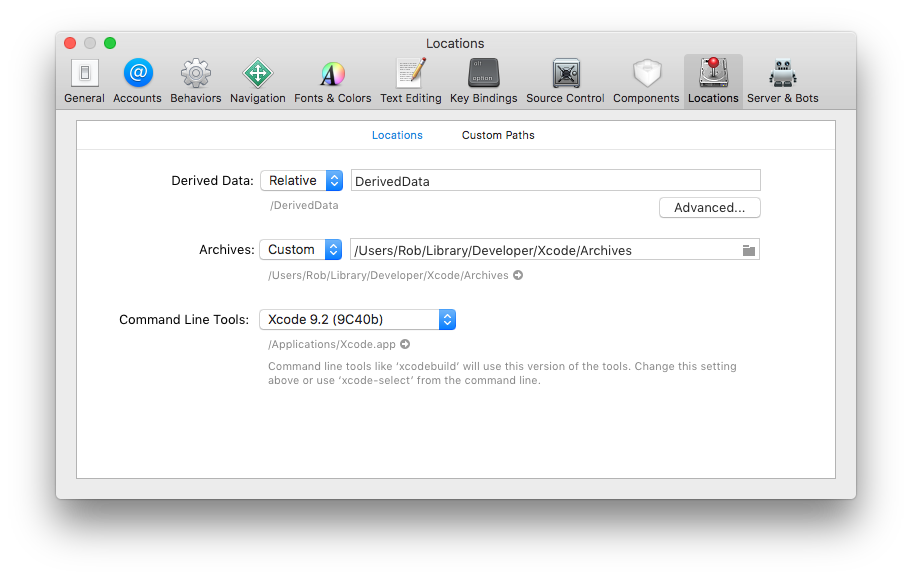Click the Command Line Tools: label

point(184,319)
